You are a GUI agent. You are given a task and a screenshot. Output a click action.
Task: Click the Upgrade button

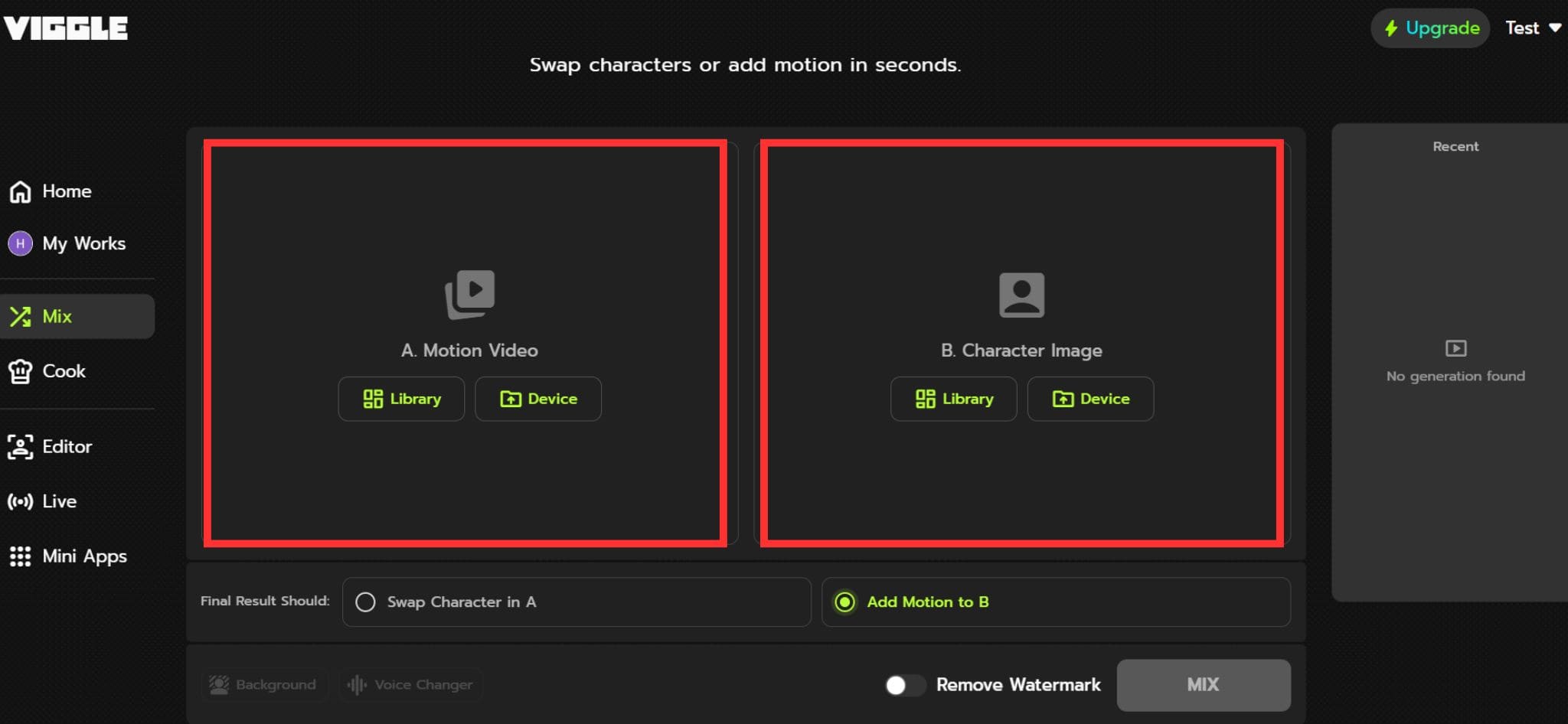coord(1429,28)
